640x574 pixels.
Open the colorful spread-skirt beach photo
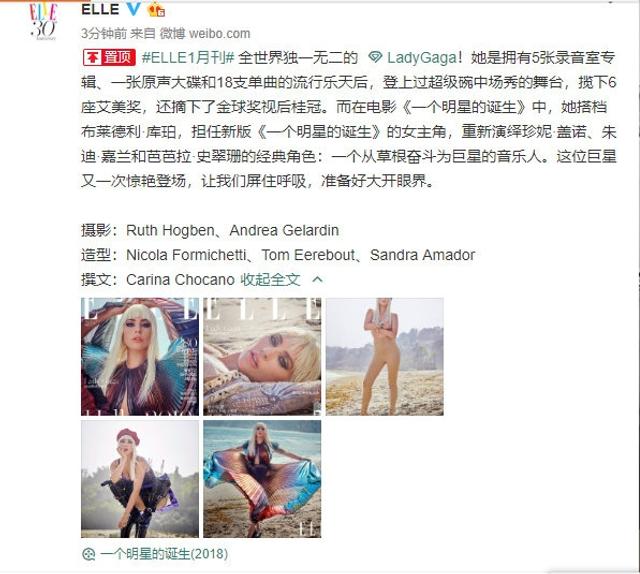(262, 479)
